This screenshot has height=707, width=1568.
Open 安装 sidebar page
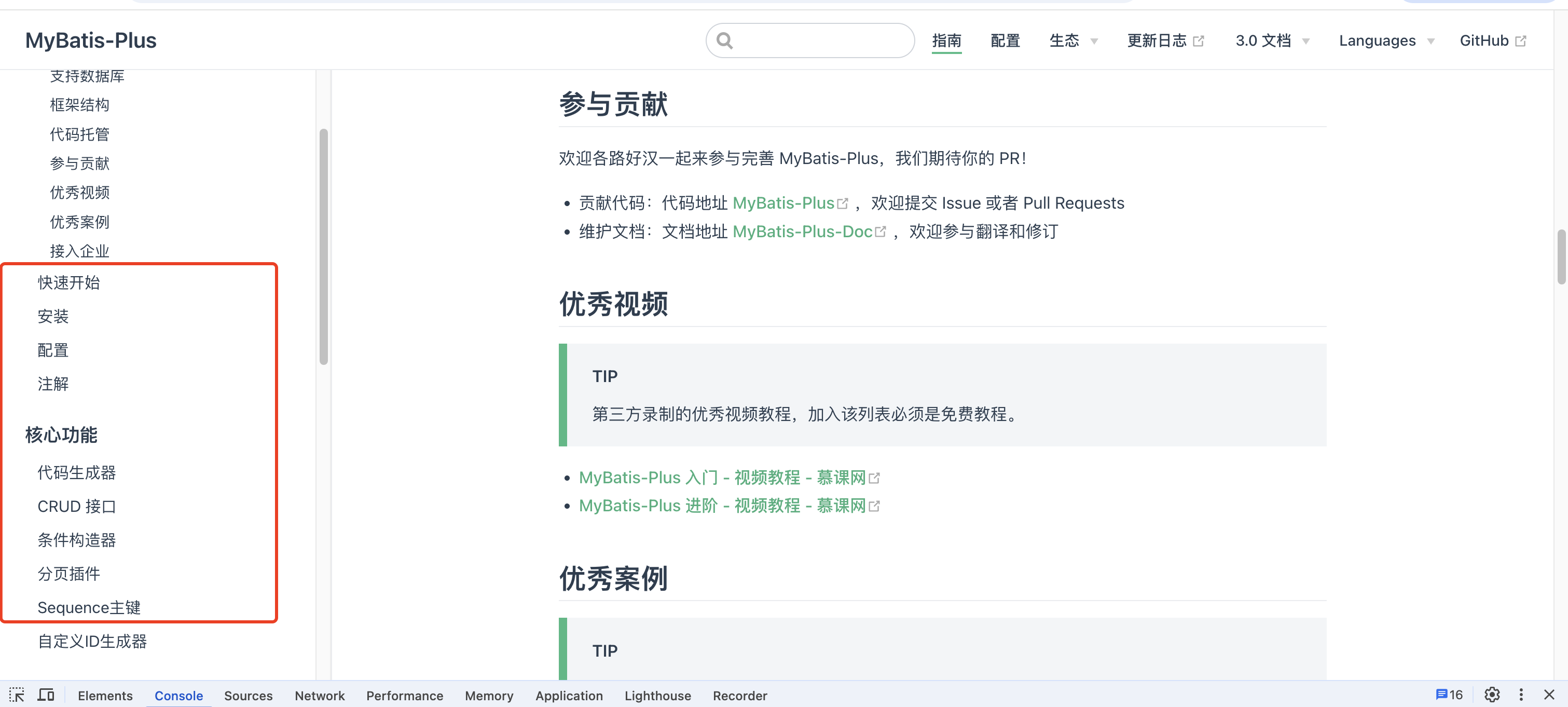pyautogui.click(x=53, y=317)
